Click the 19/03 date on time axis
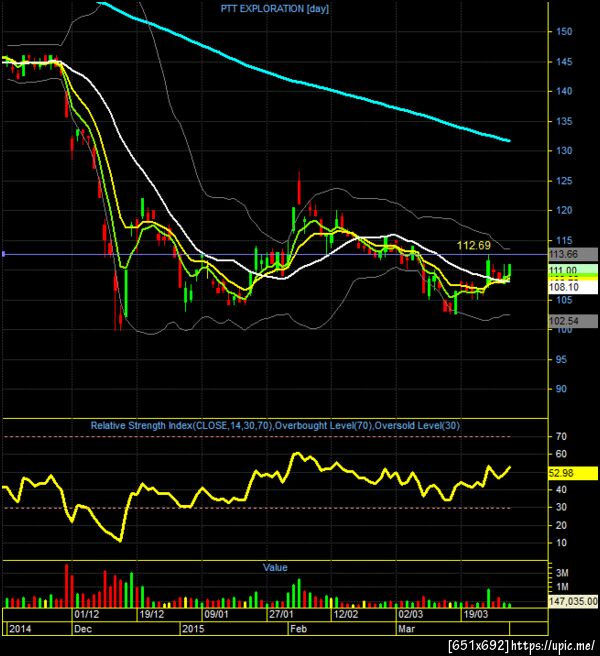 click(475, 614)
